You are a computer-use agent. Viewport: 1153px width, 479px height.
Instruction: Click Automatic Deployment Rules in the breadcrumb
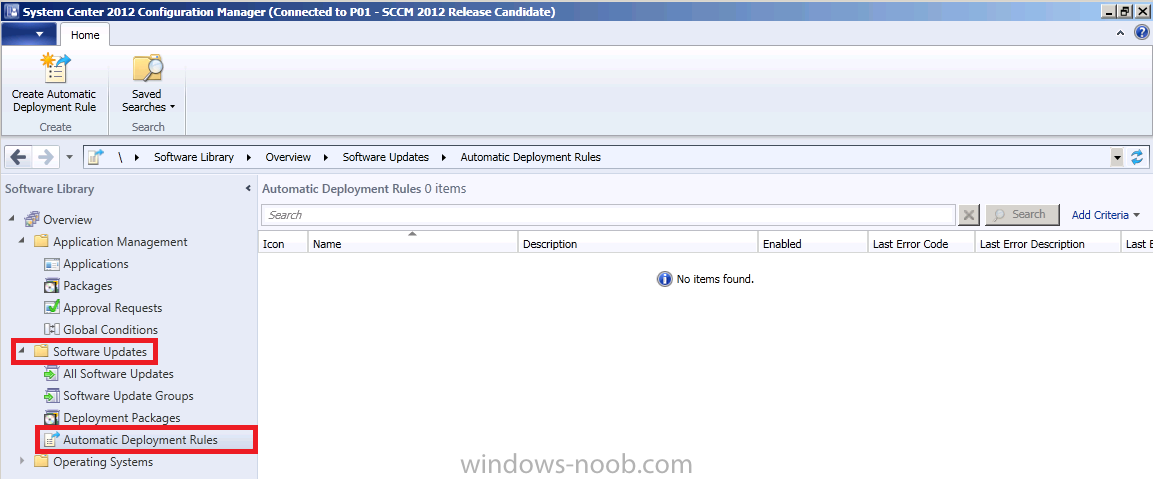[x=530, y=157]
